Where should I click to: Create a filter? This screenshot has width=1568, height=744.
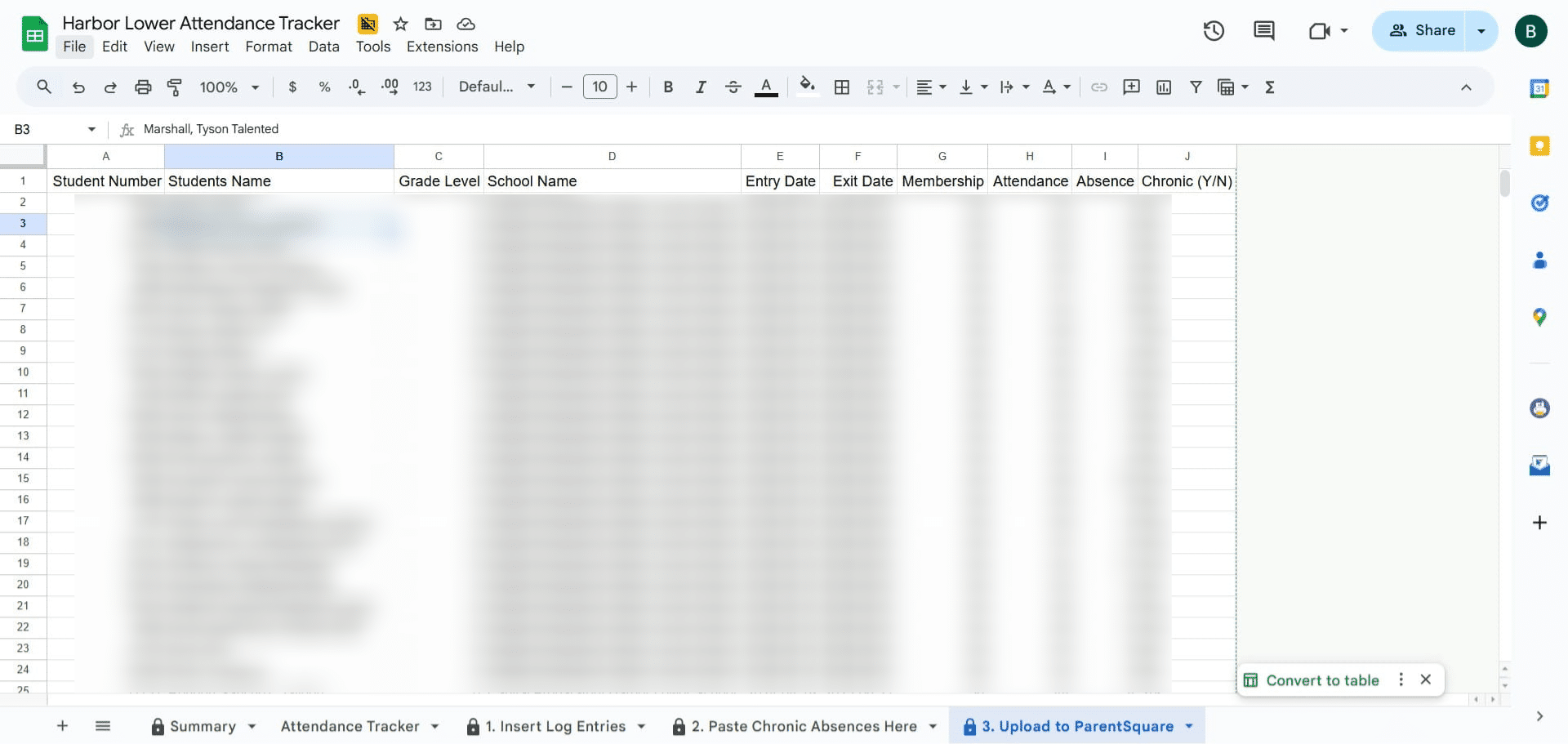click(x=1196, y=87)
